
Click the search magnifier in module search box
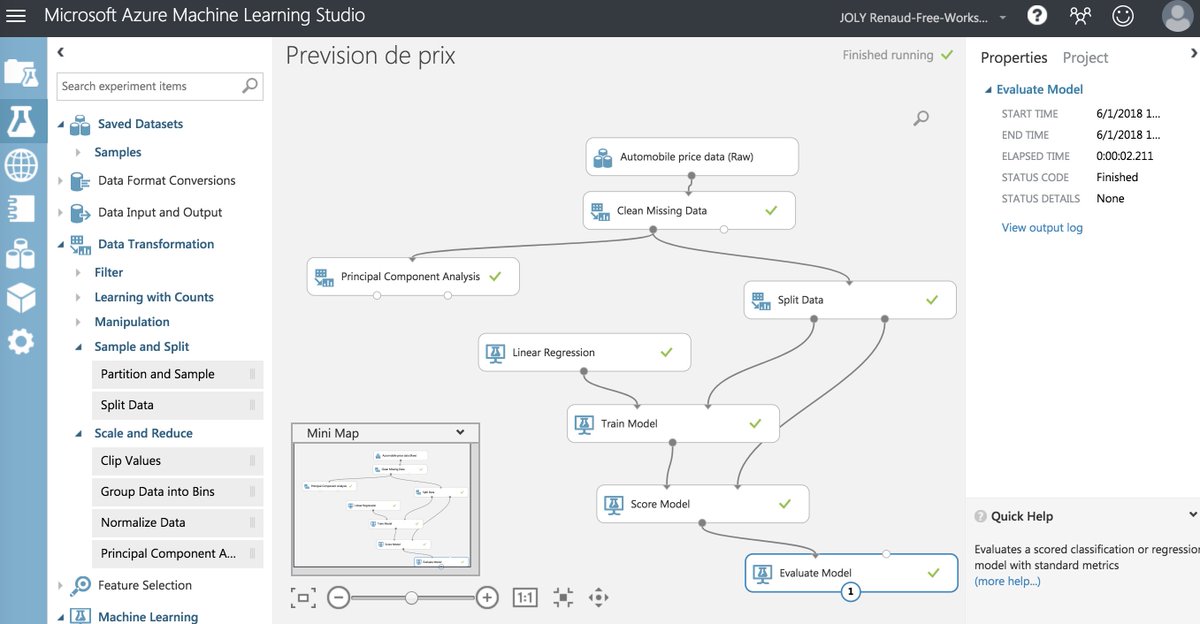point(250,86)
